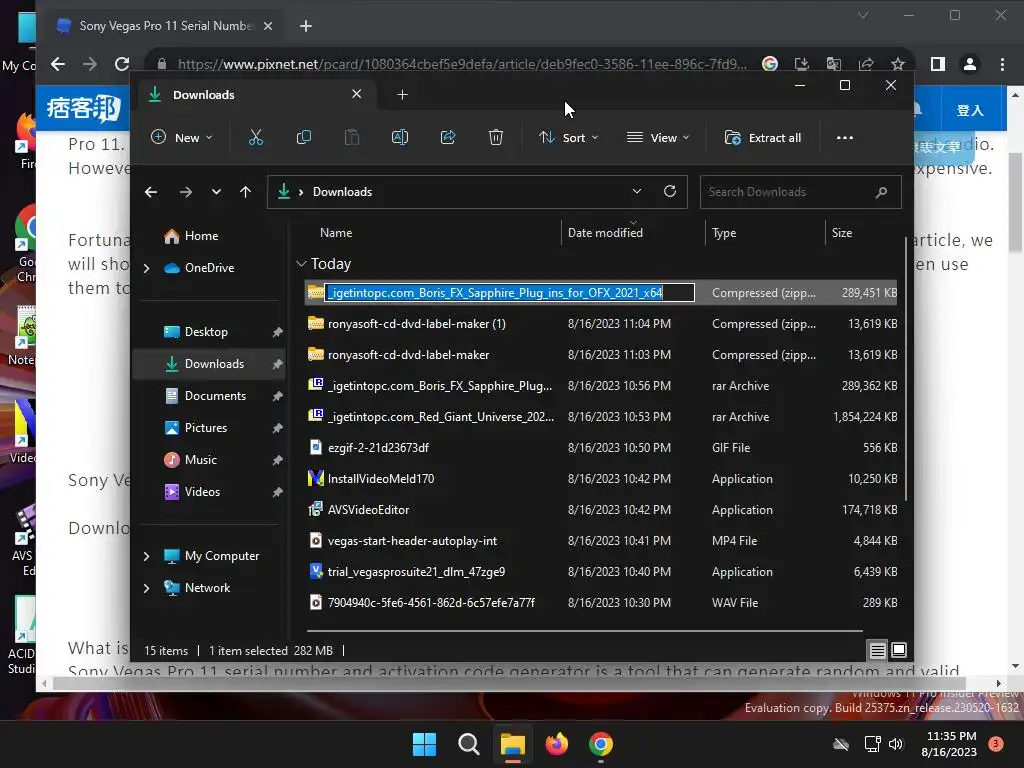Go back in the Chrome browser

(58, 64)
